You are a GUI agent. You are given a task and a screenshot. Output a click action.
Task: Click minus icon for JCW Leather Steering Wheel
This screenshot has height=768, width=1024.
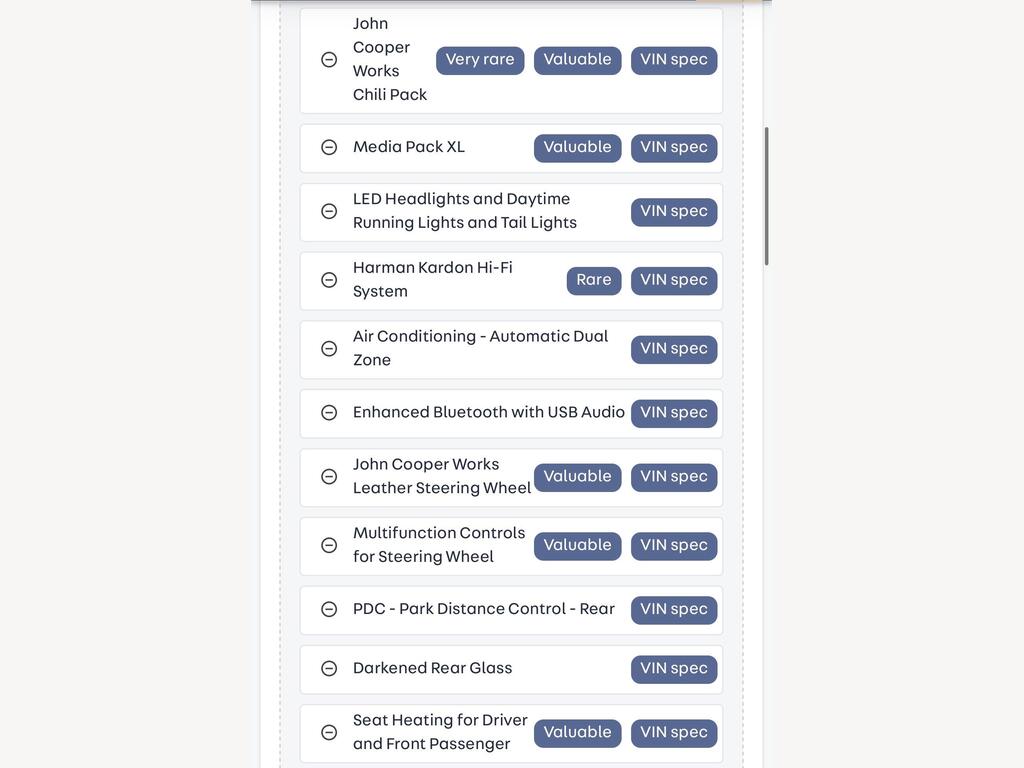click(x=329, y=476)
